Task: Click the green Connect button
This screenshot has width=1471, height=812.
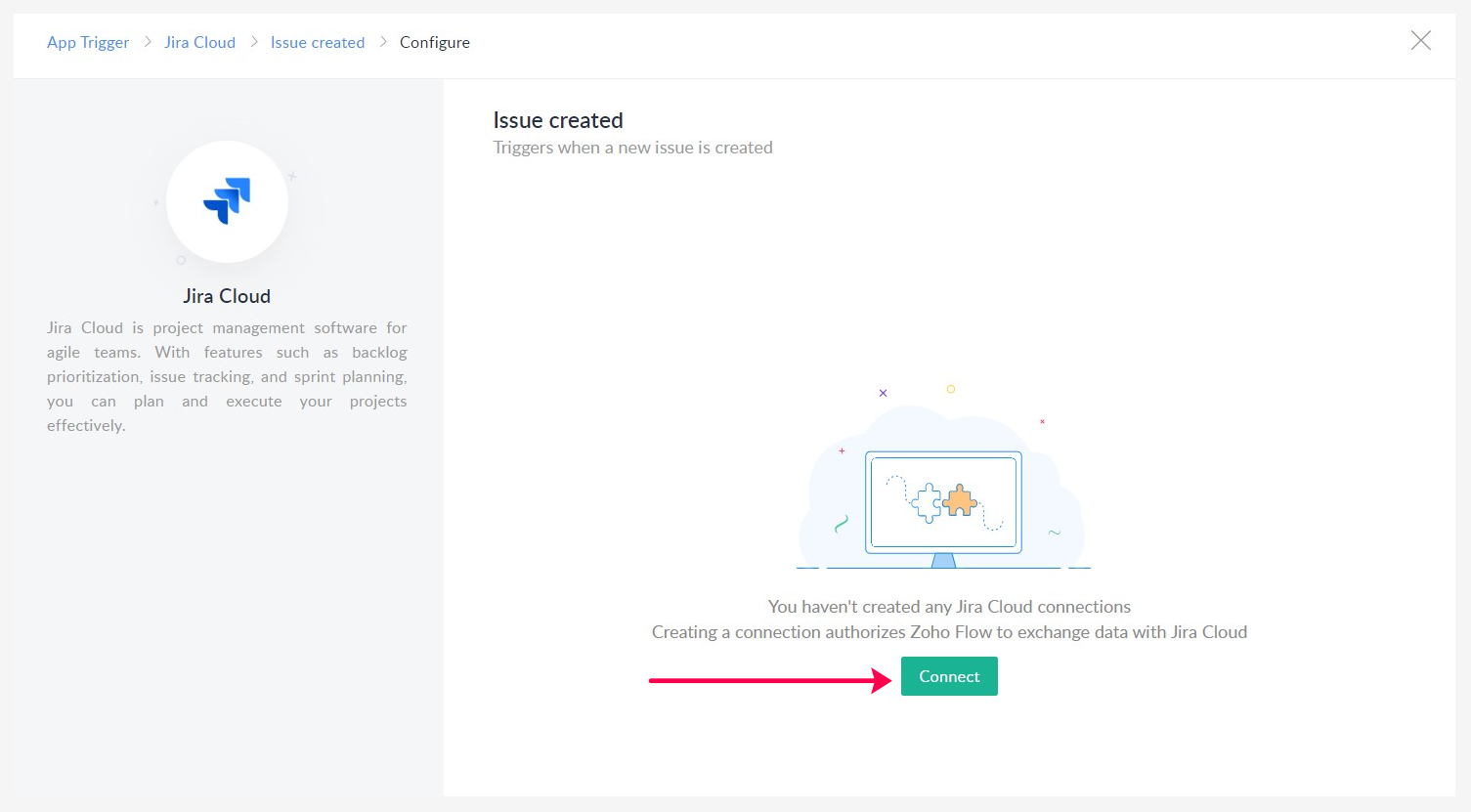Action: [x=948, y=676]
